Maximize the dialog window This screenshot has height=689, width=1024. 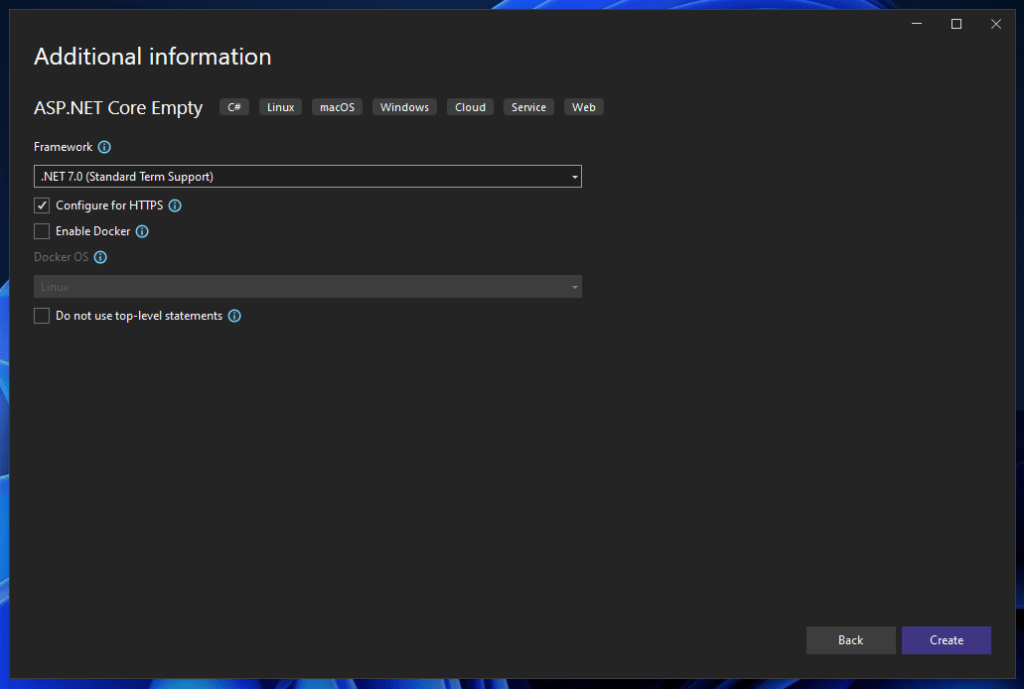956,24
